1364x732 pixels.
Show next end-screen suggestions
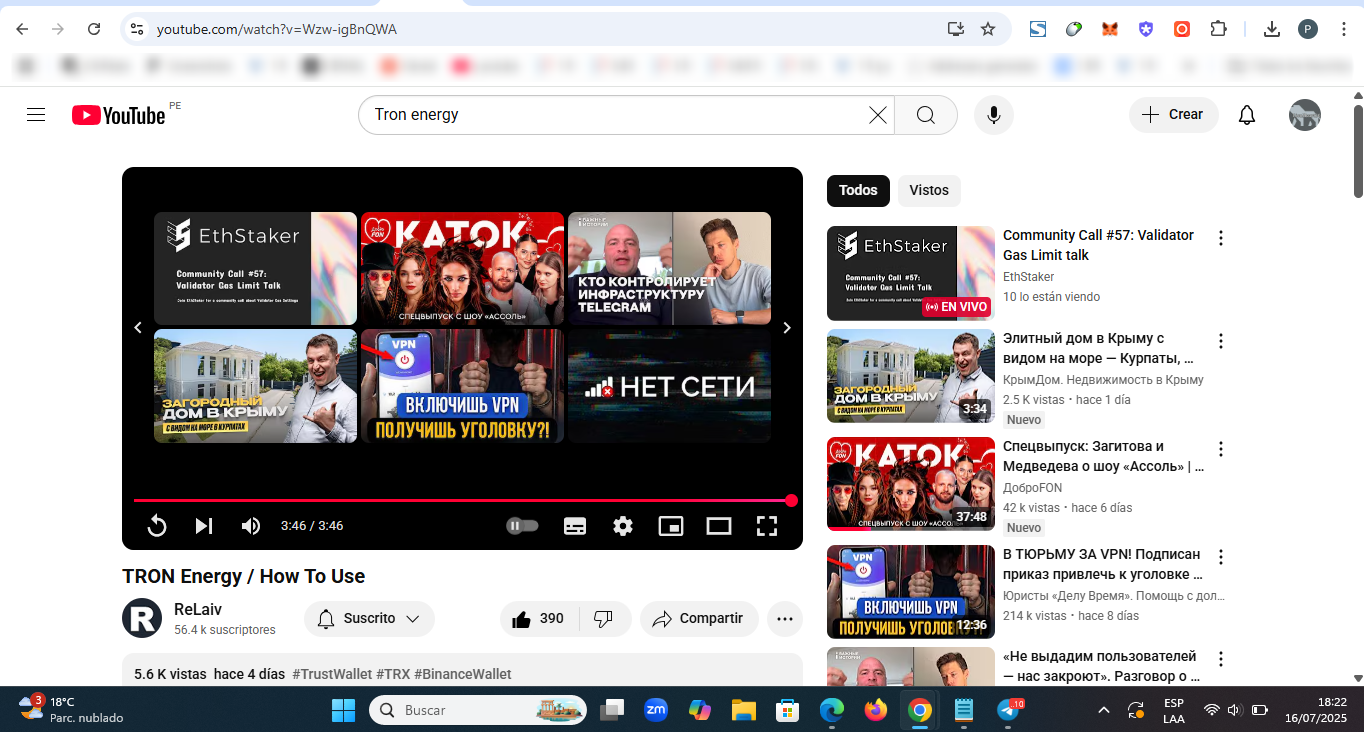click(x=787, y=328)
